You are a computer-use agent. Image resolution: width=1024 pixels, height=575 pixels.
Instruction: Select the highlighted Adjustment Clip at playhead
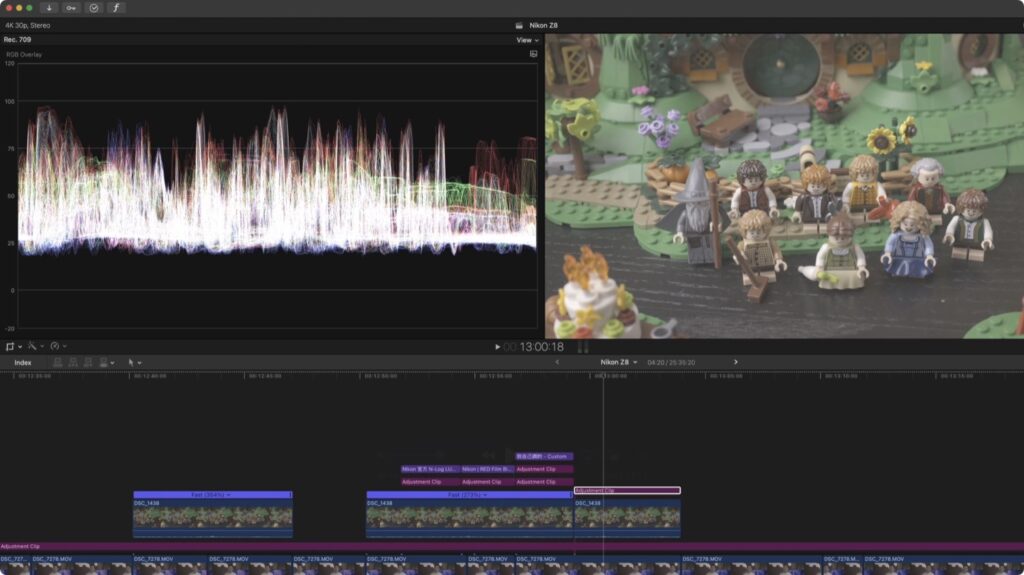click(x=627, y=491)
